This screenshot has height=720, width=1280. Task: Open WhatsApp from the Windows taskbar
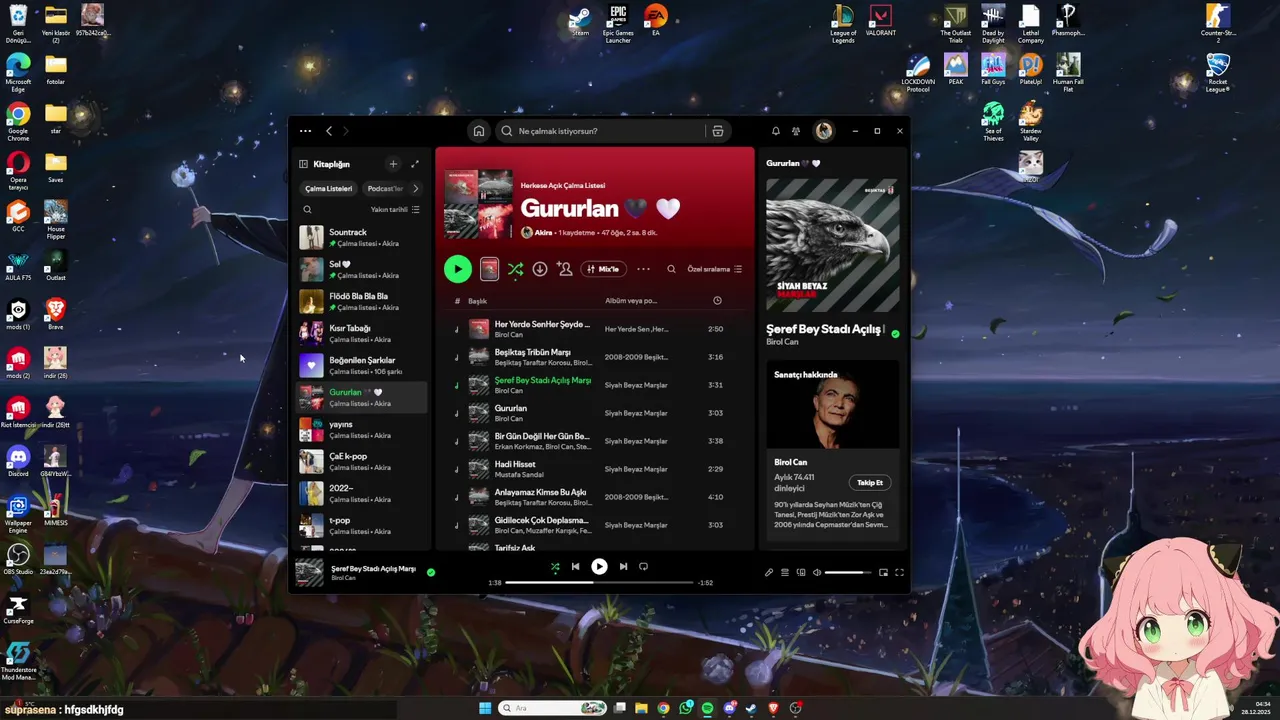tap(685, 708)
